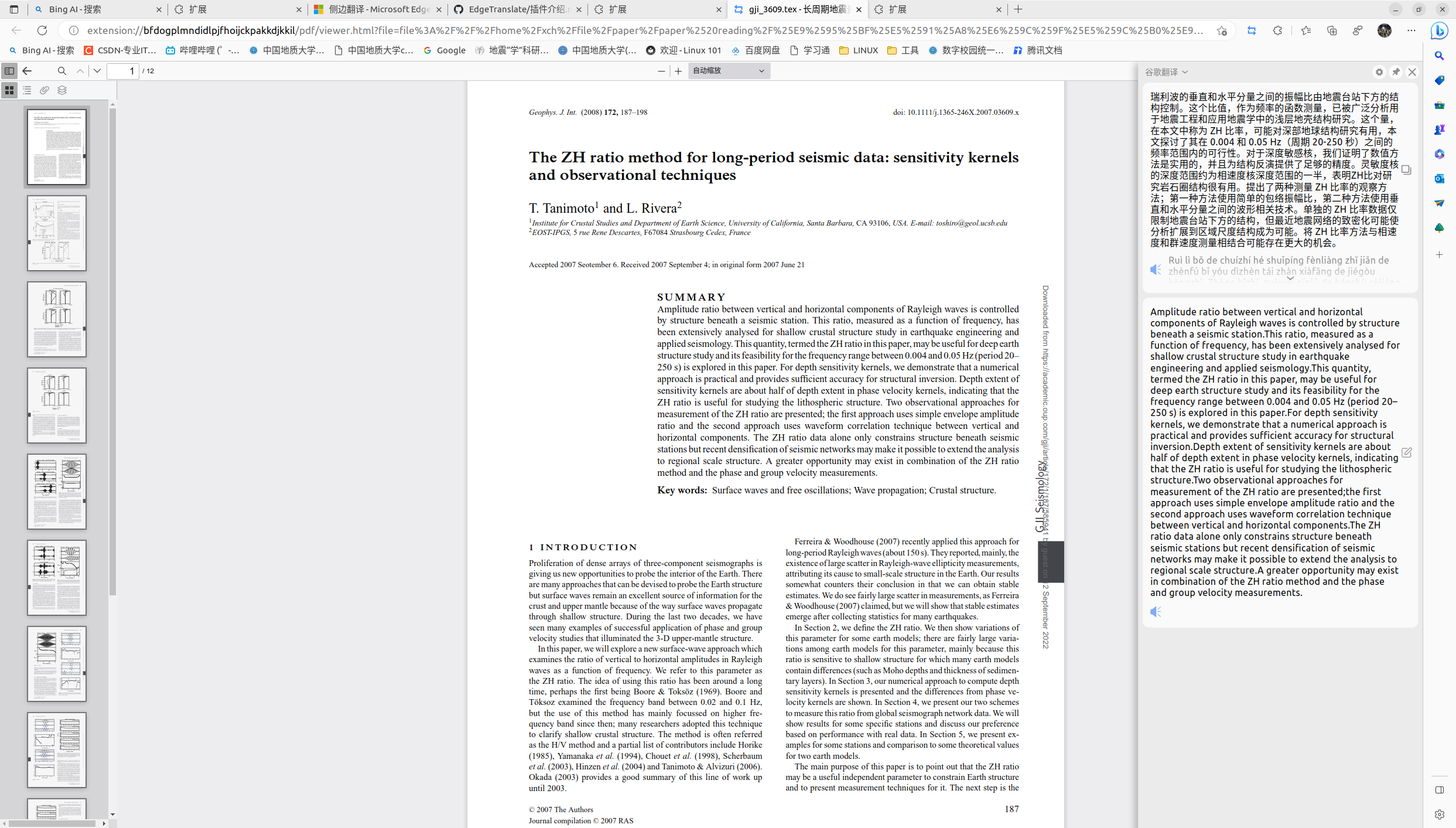Expand the 谷歌翻译 translator selector
1456x828 pixels.
pyautogui.click(x=1167, y=71)
